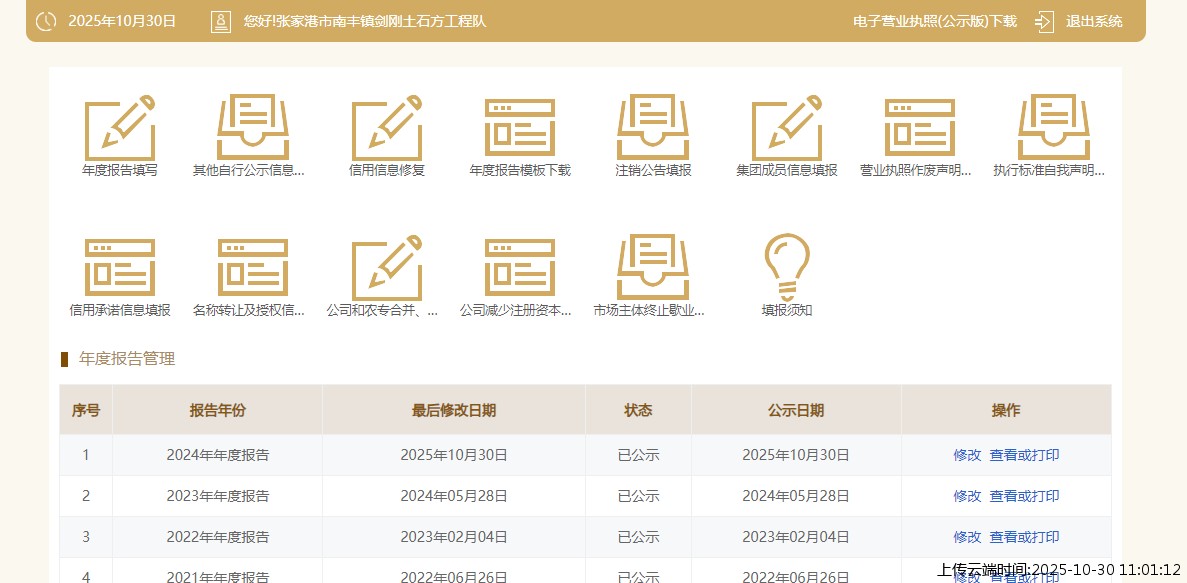Open 营业执照作废声明 icon
Screen dimensions: 1187x583
(919, 128)
